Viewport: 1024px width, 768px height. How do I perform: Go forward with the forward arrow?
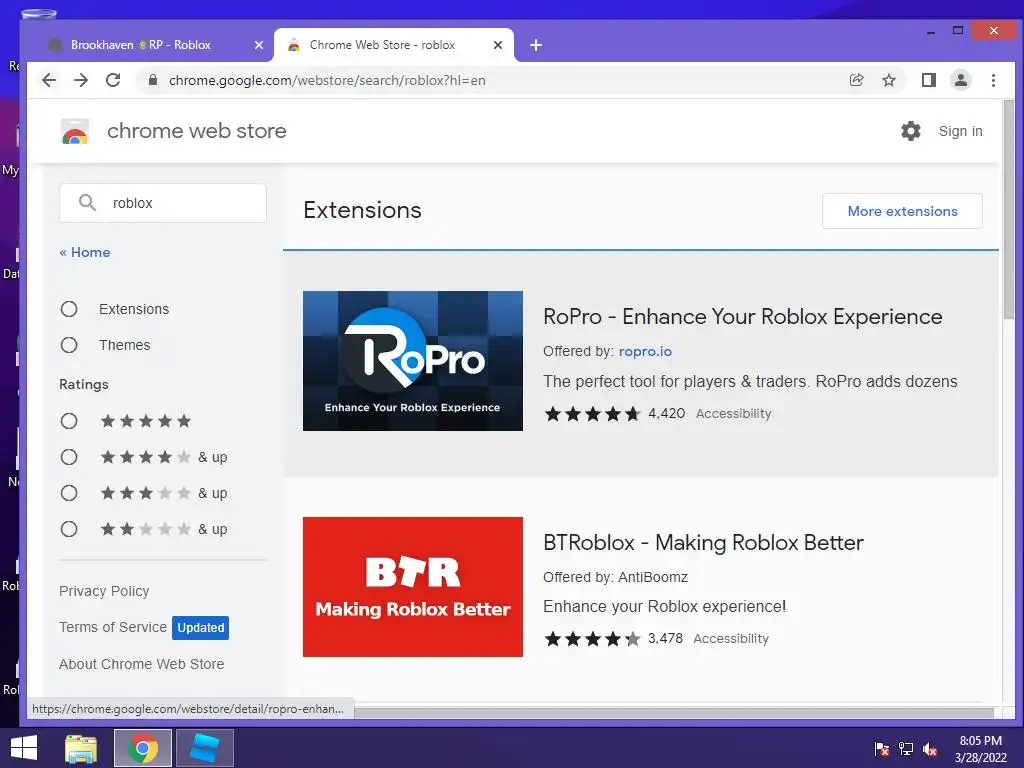point(81,80)
